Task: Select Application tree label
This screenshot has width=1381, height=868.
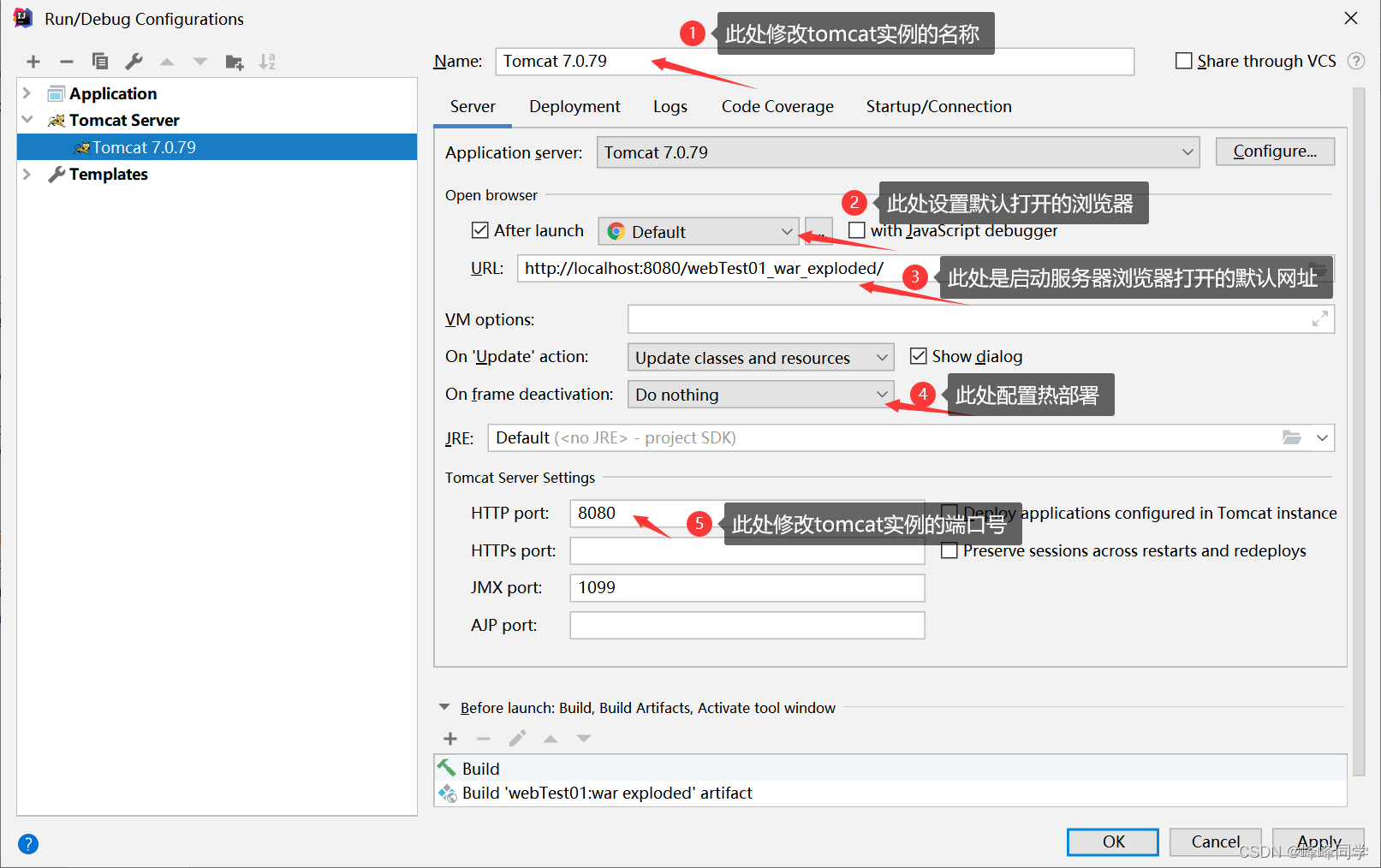Action: tap(113, 93)
